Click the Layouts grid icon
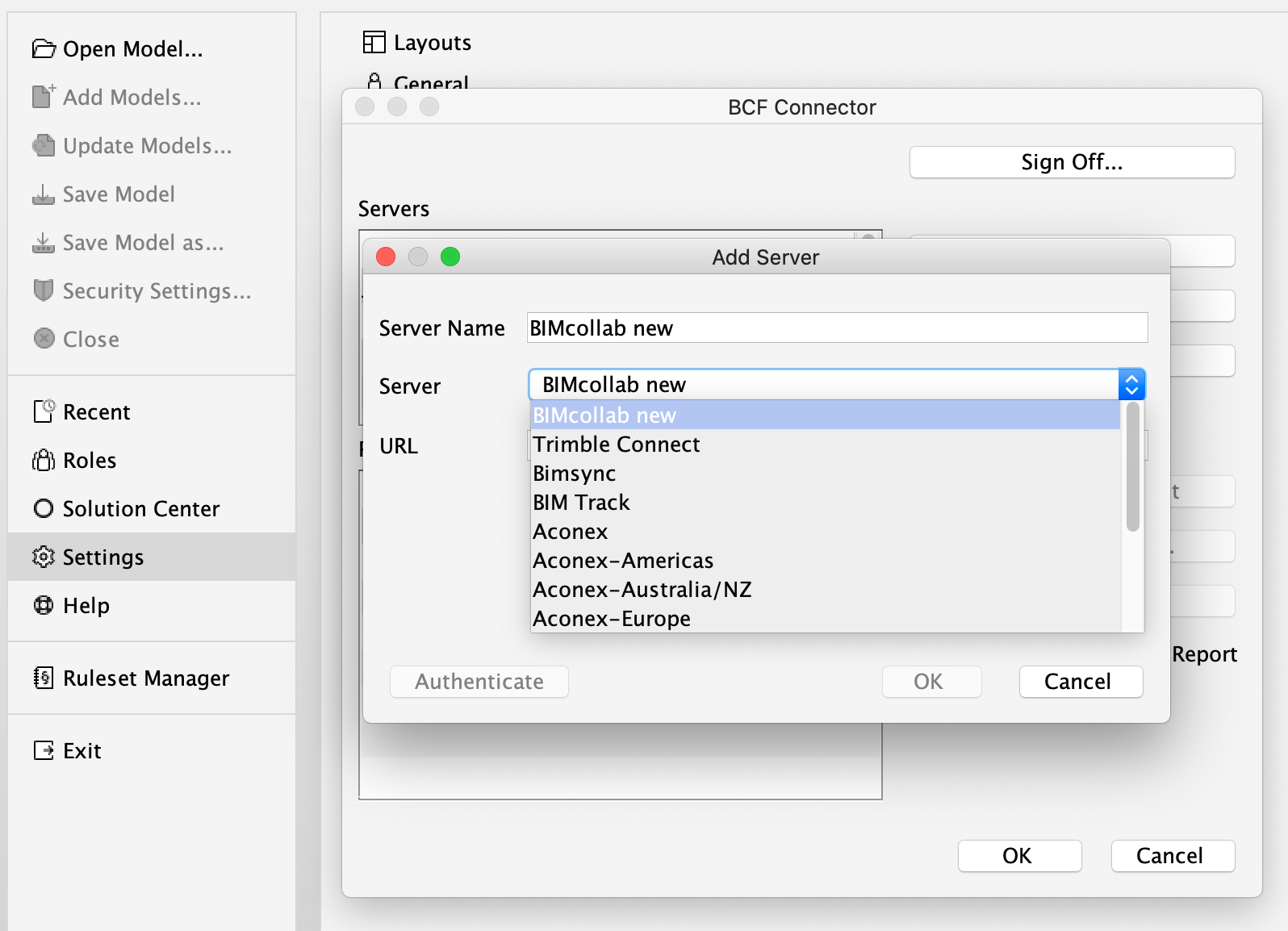The height and width of the screenshot is (931, 1288). 374,42
